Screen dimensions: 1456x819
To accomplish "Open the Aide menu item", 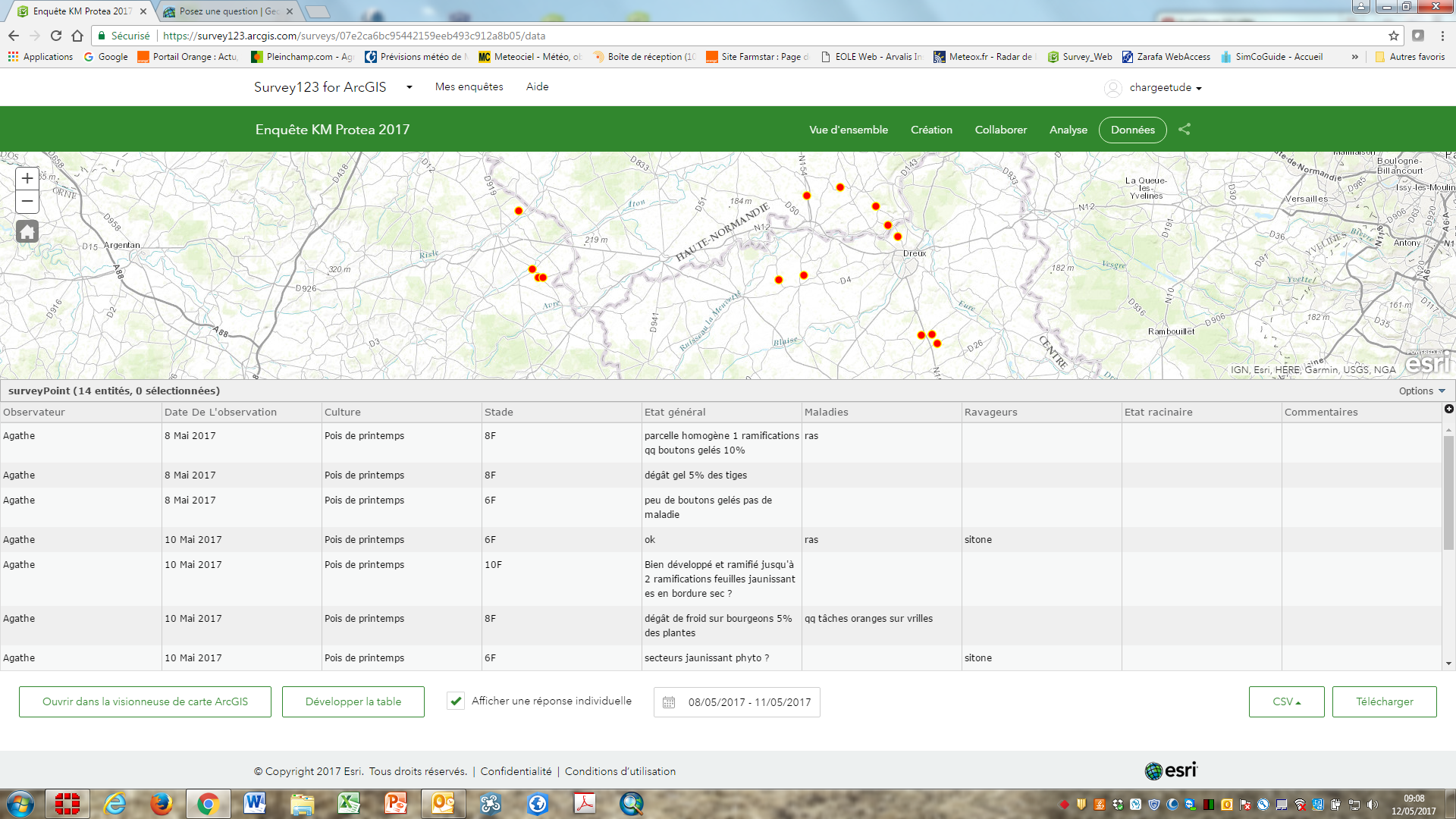I will point(538,87).
